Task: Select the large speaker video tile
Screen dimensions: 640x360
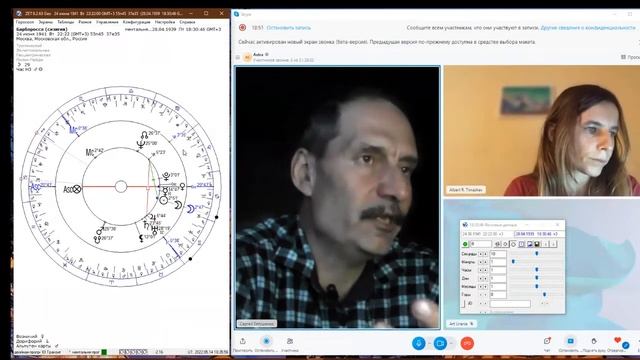Action: pyautogui.click(x=338, y=197)
